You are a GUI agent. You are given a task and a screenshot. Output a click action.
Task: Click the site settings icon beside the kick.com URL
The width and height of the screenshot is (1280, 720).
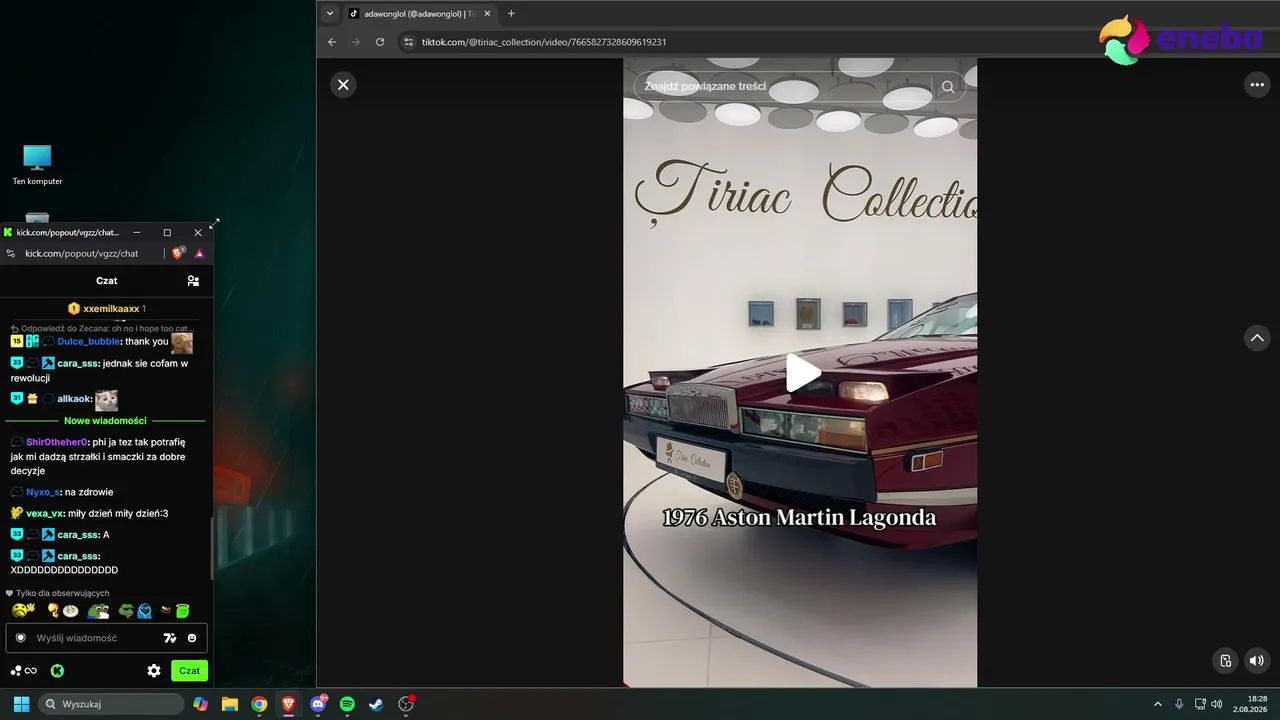click(11, 253)
